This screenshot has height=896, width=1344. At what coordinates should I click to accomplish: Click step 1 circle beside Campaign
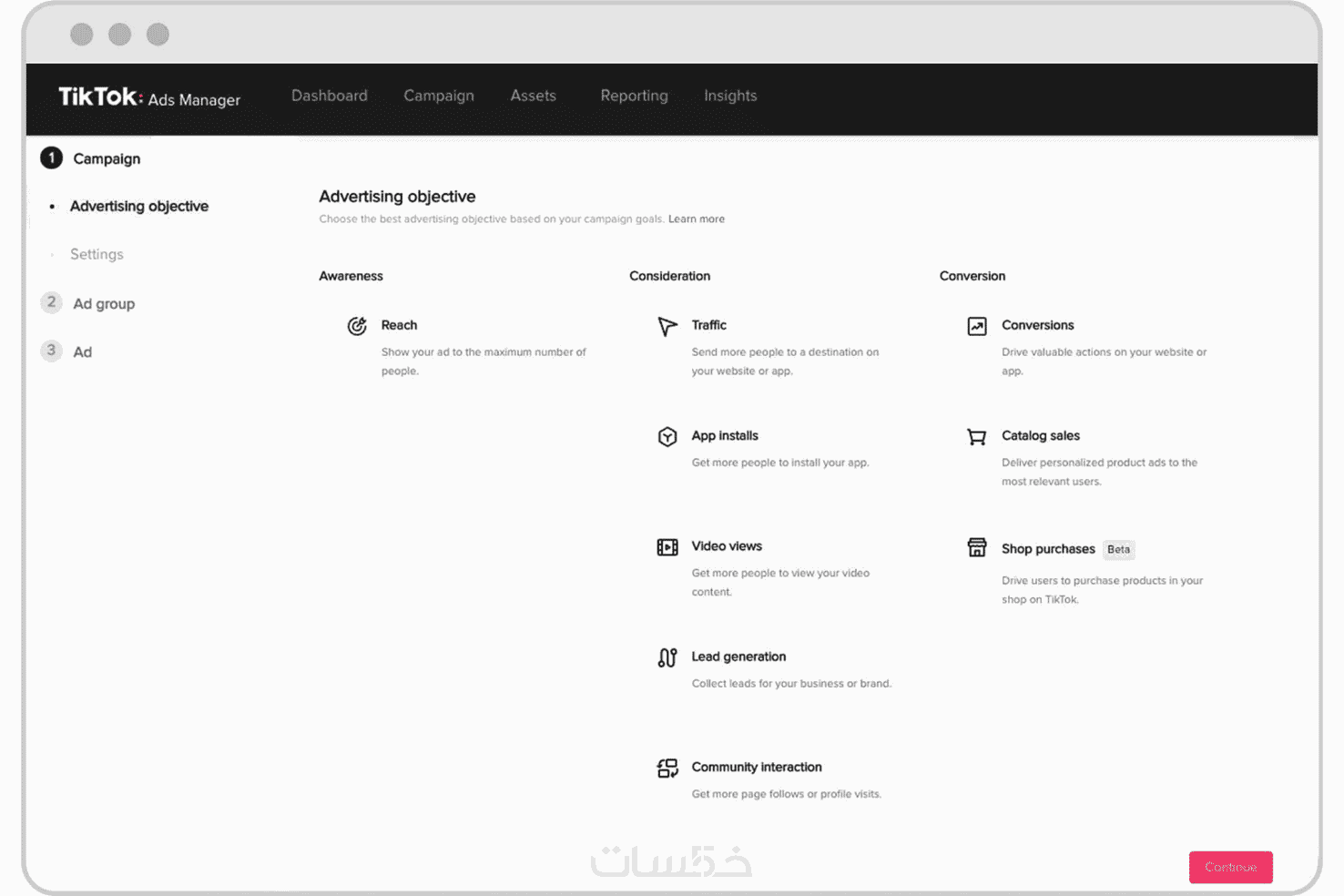pos(52,158)
